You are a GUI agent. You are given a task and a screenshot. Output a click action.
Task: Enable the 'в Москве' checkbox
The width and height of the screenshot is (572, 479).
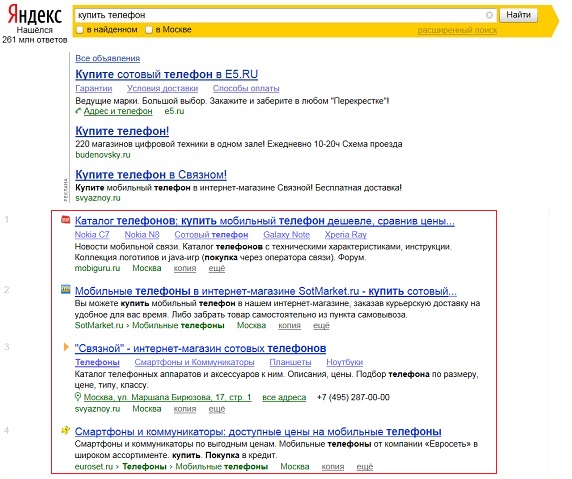(x=149, y=30)
